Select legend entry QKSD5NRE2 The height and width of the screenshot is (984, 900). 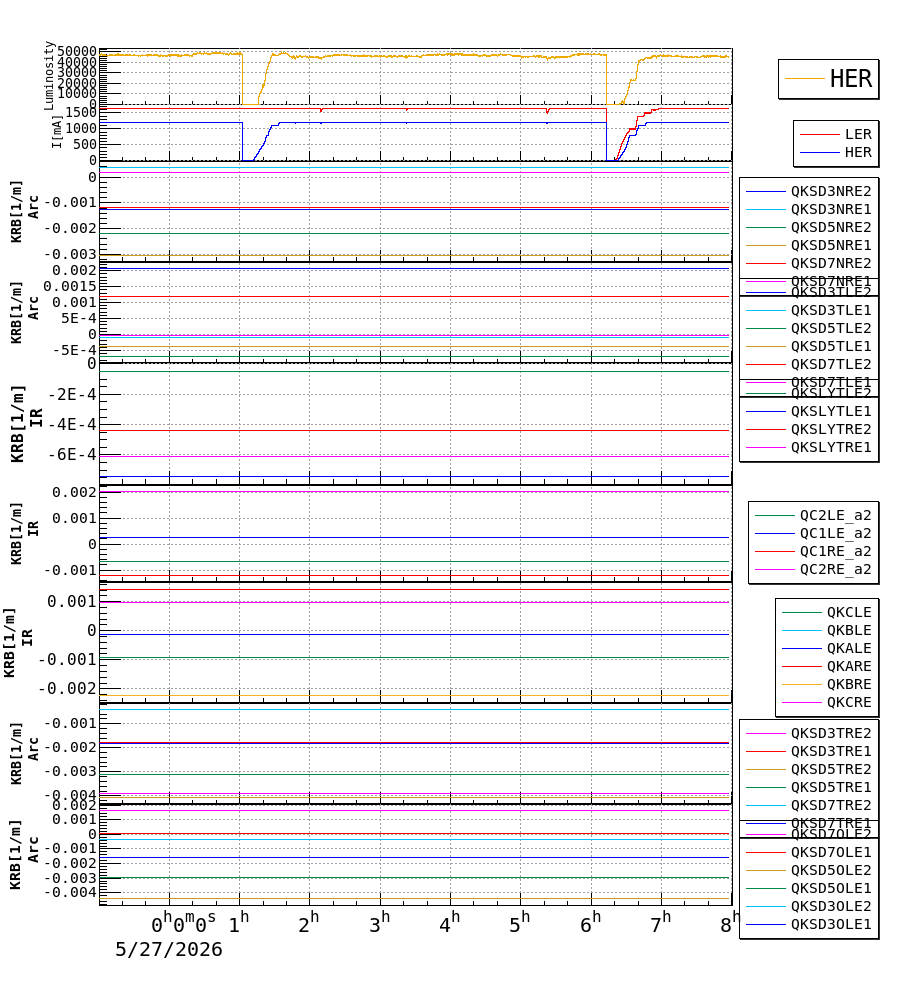tap(830, 227)
